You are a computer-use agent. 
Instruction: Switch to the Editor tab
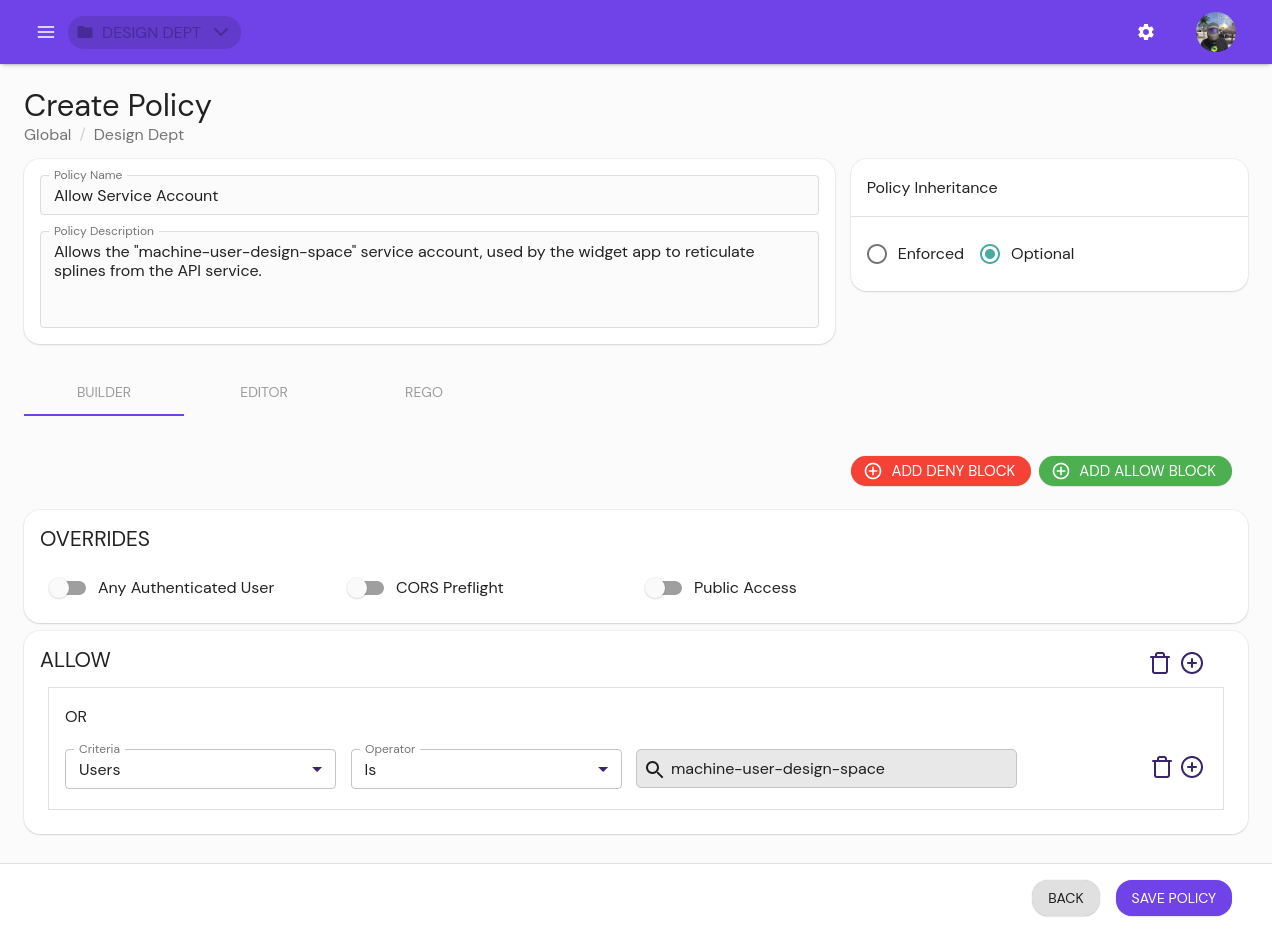[264, 392]
